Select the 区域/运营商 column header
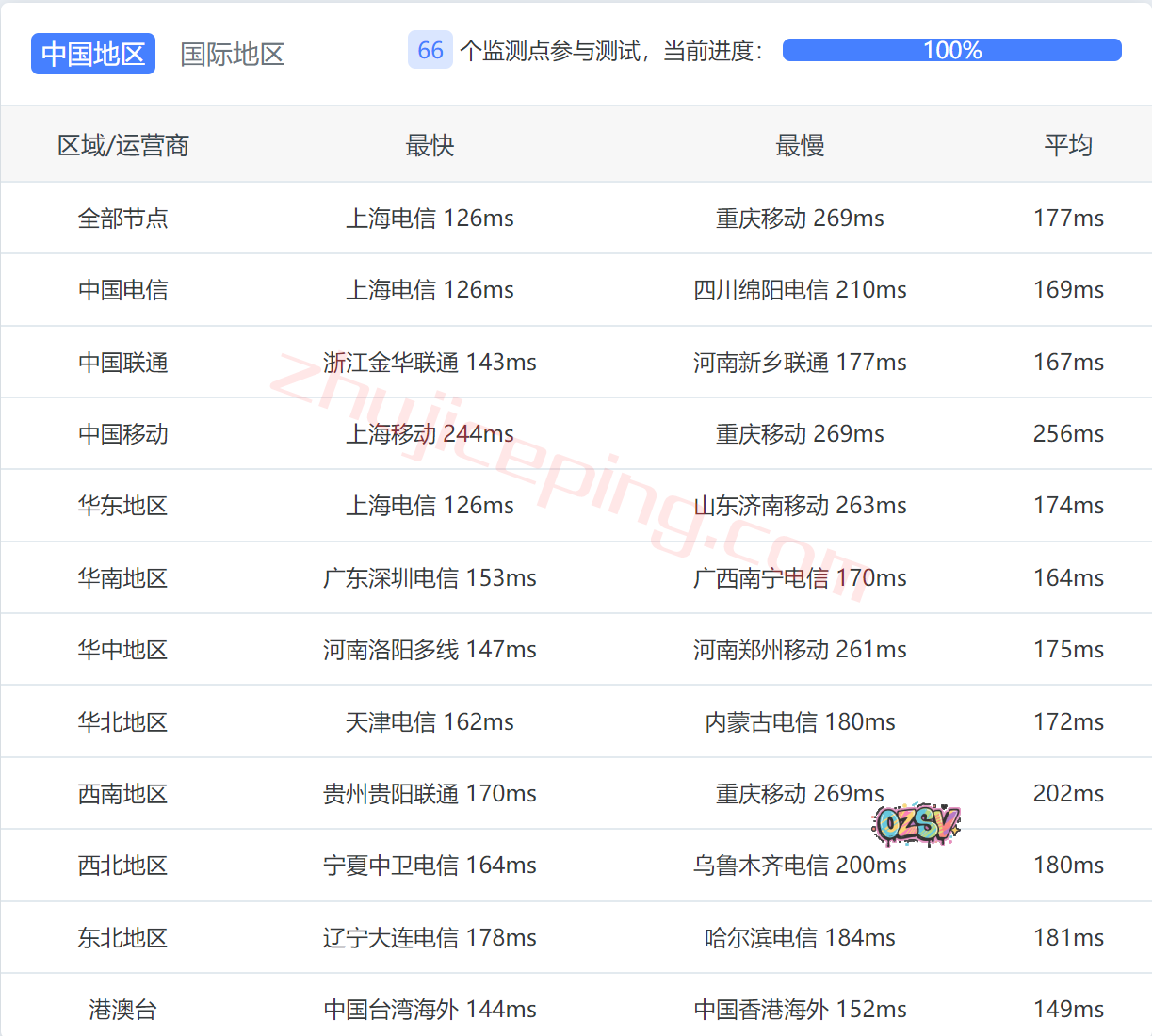The image size is (1152, 1036). pyautogui.click(x=122, y=145)
